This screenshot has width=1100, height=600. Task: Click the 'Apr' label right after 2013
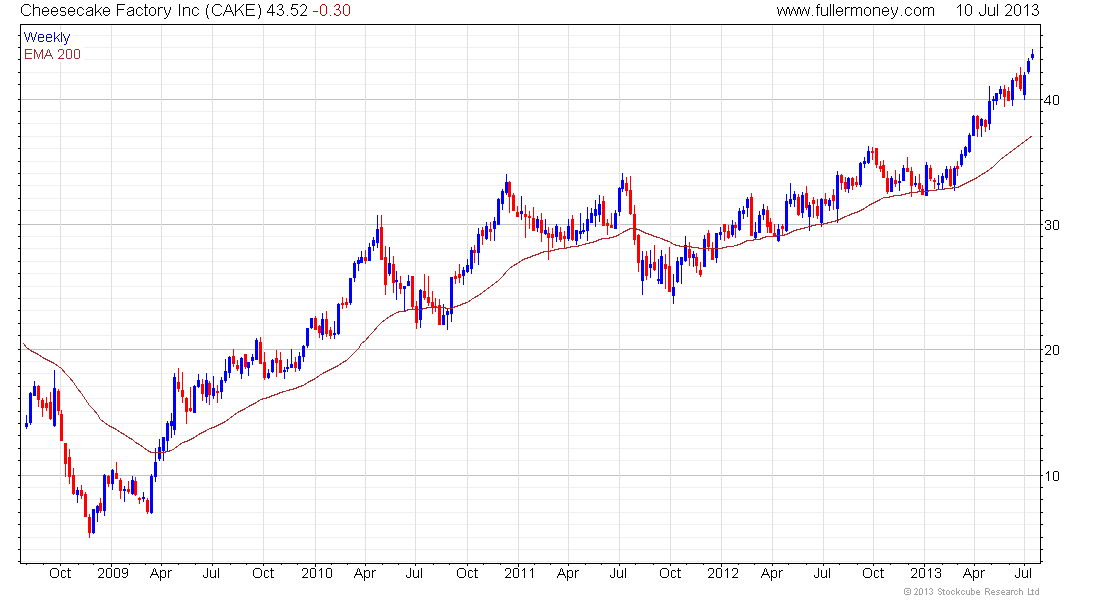click(x=974, y=573)
